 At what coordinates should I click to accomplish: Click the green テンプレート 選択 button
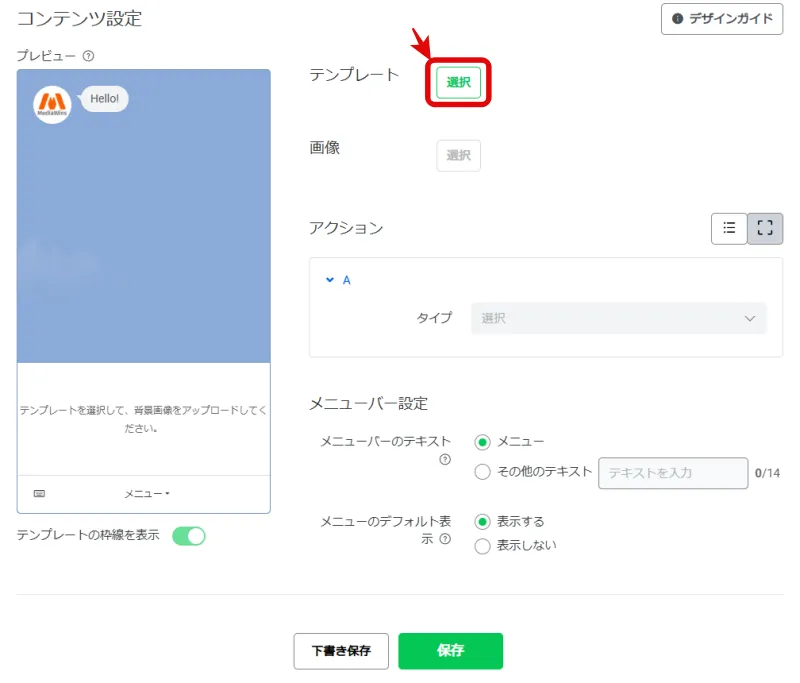pyautogui.click(x=458, y=82)
